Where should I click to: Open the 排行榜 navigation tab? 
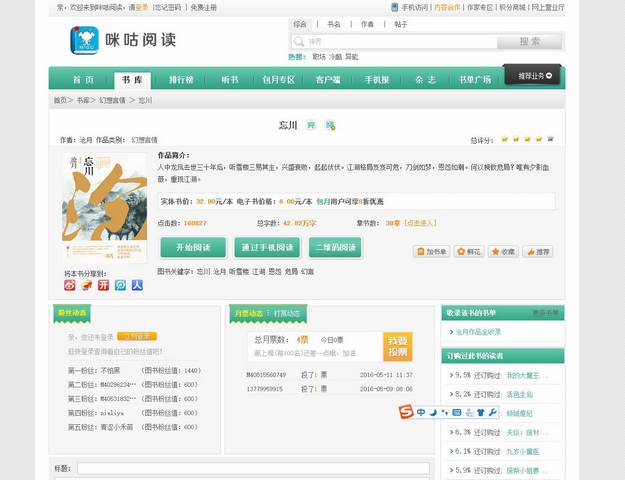[182, 79]
